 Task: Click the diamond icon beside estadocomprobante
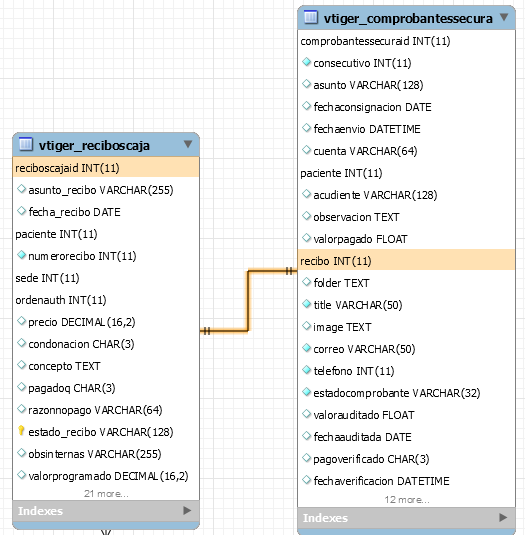tap(306, 392)
